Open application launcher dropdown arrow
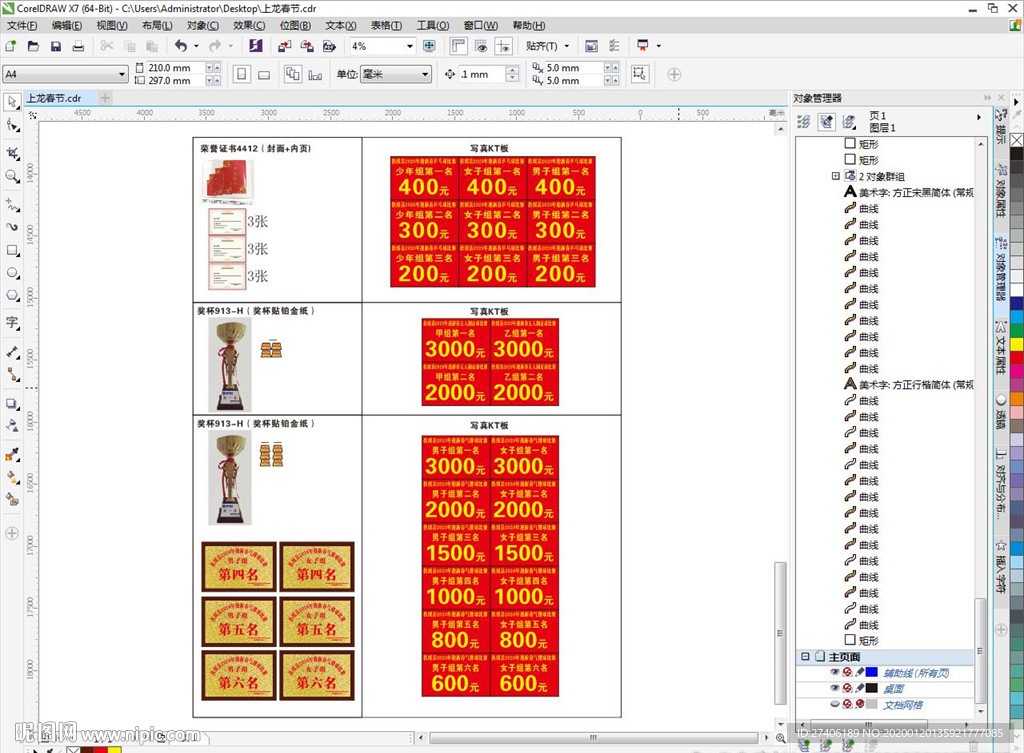 [658, 46]
